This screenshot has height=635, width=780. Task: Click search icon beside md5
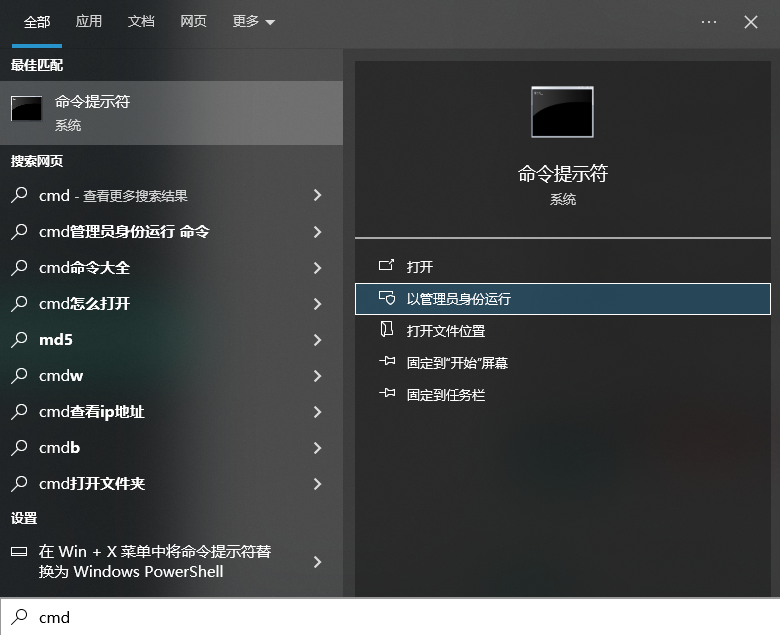tap(19, 339)
